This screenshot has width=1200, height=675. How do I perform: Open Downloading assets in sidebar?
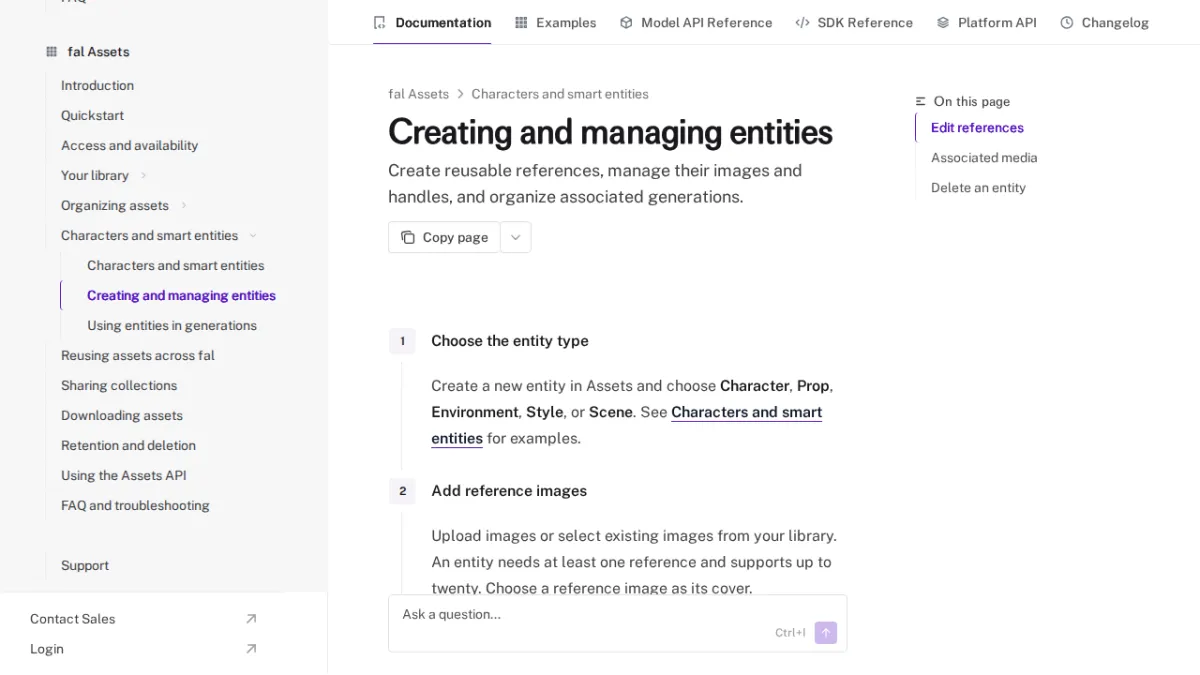(x=122, y=416)
